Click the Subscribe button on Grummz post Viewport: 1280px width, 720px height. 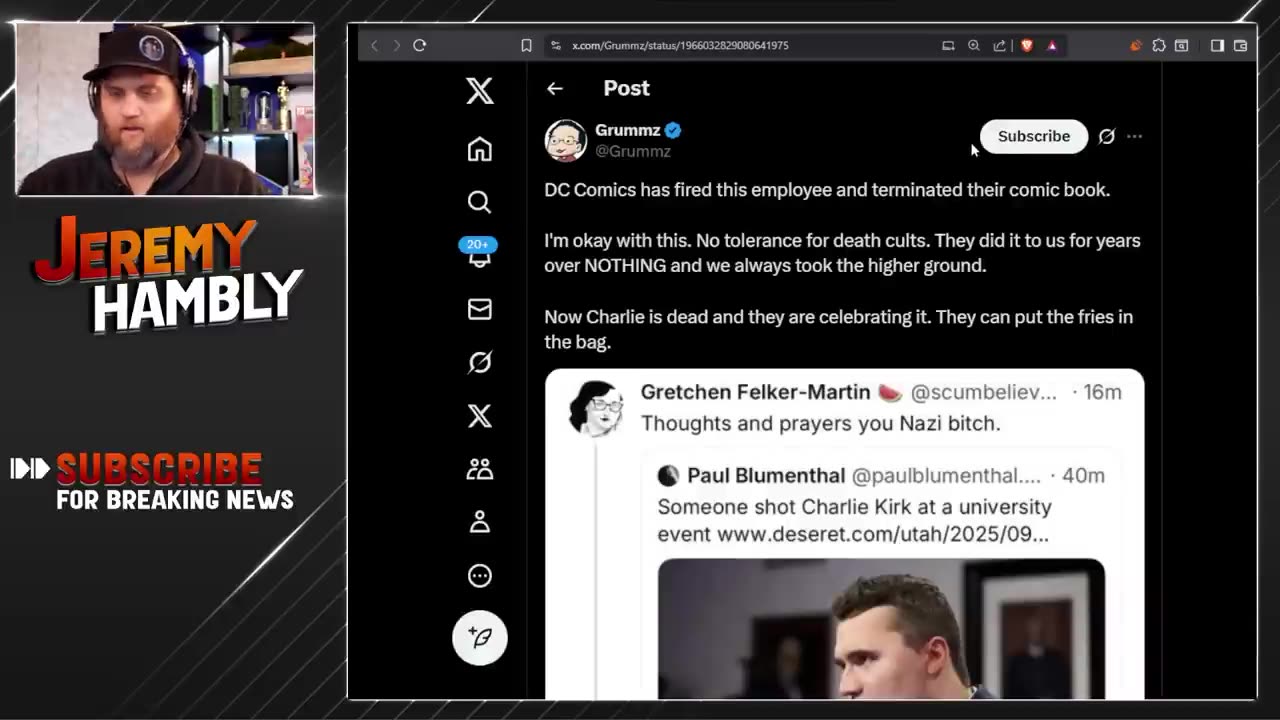click(1034, 136)
